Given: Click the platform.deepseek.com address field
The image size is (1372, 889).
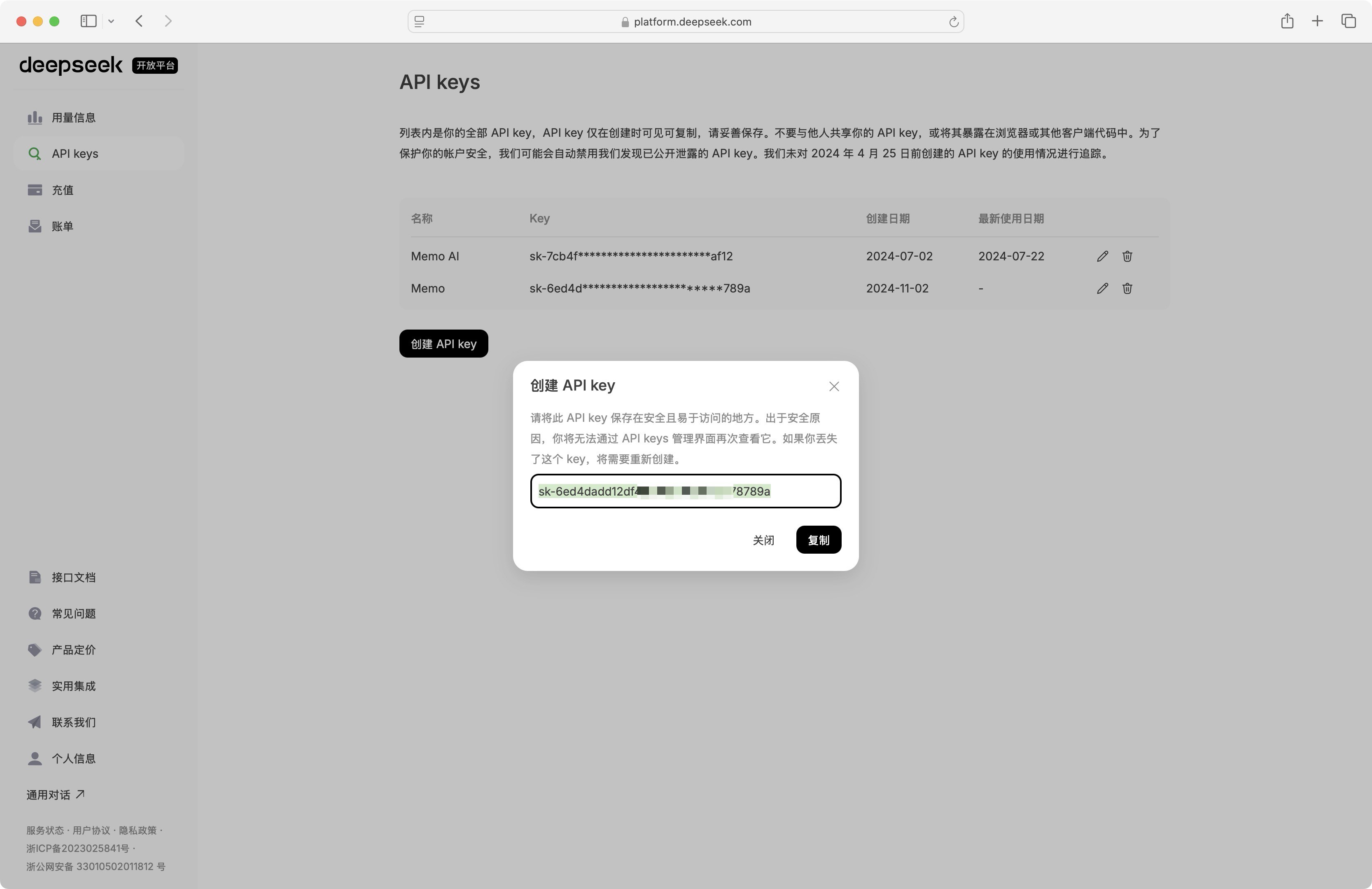Looking at the screenshot, I should [686, 22].
